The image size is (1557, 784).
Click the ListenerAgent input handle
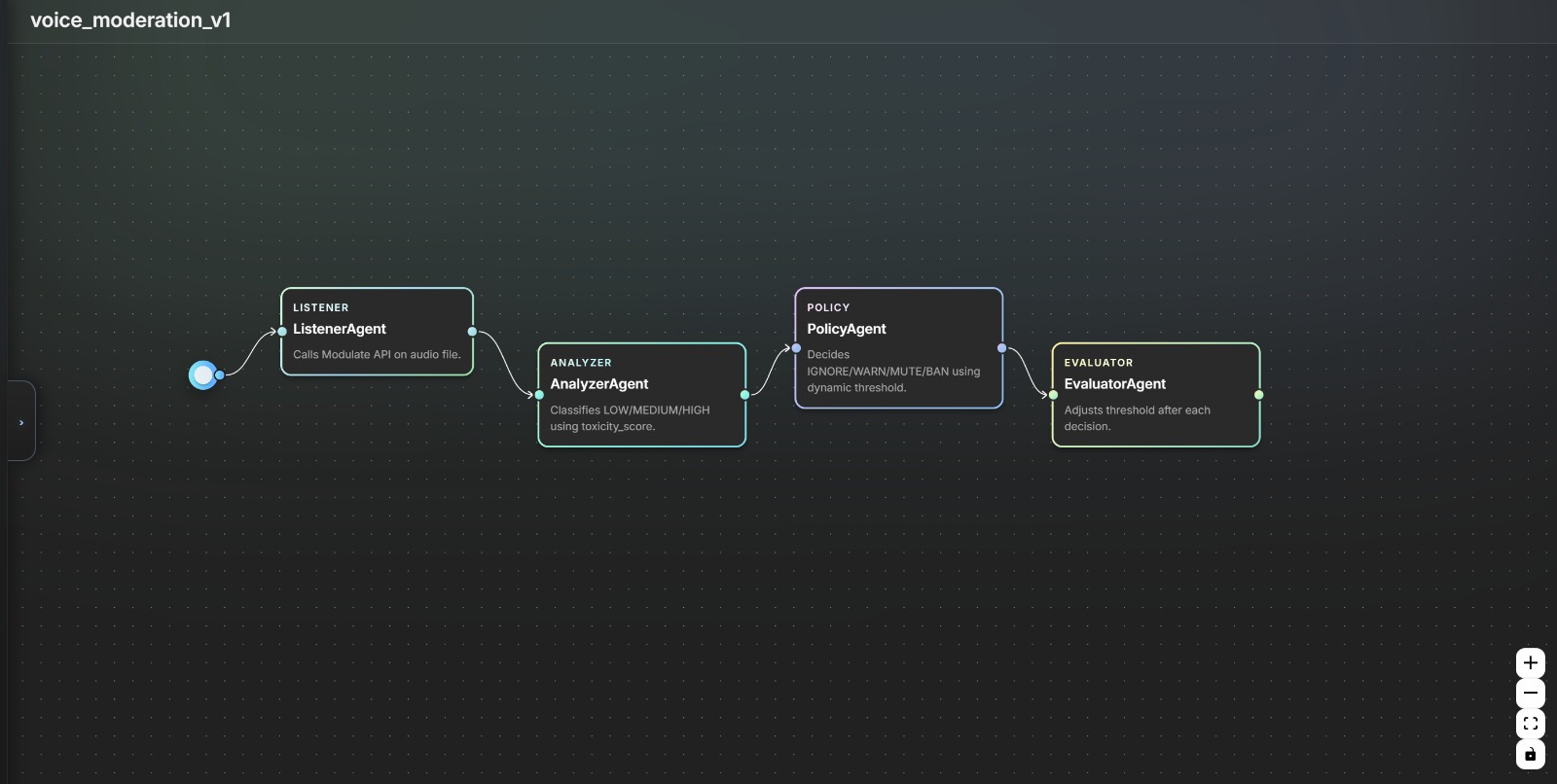tap(282, 332)
